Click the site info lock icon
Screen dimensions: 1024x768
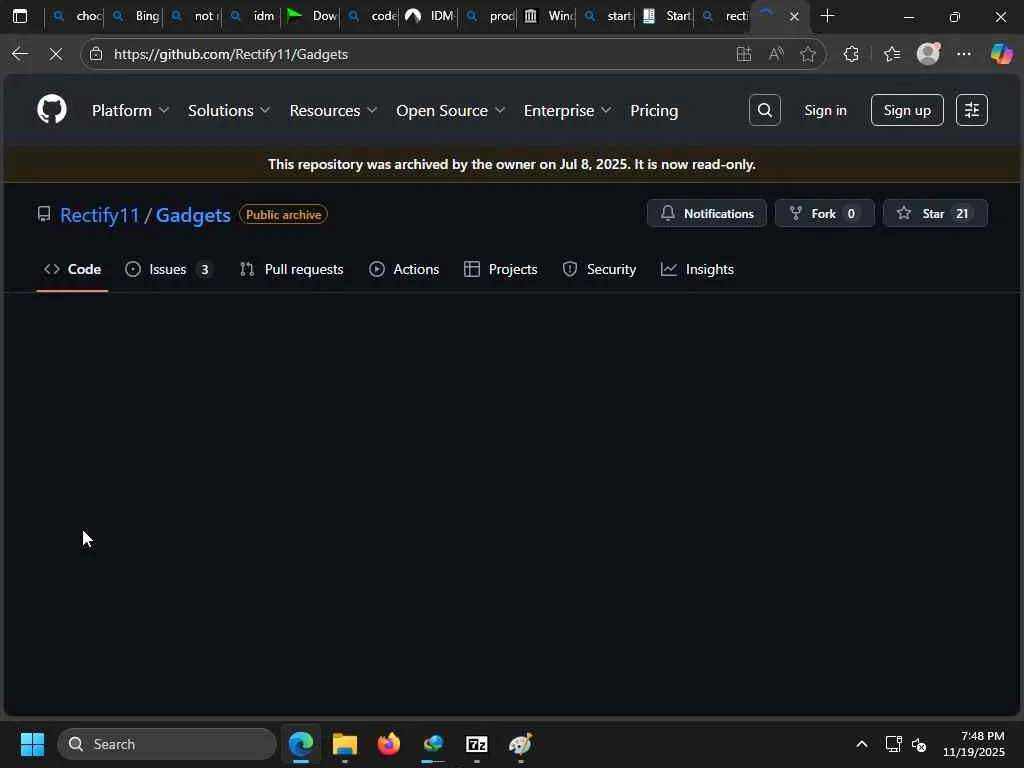96,54
